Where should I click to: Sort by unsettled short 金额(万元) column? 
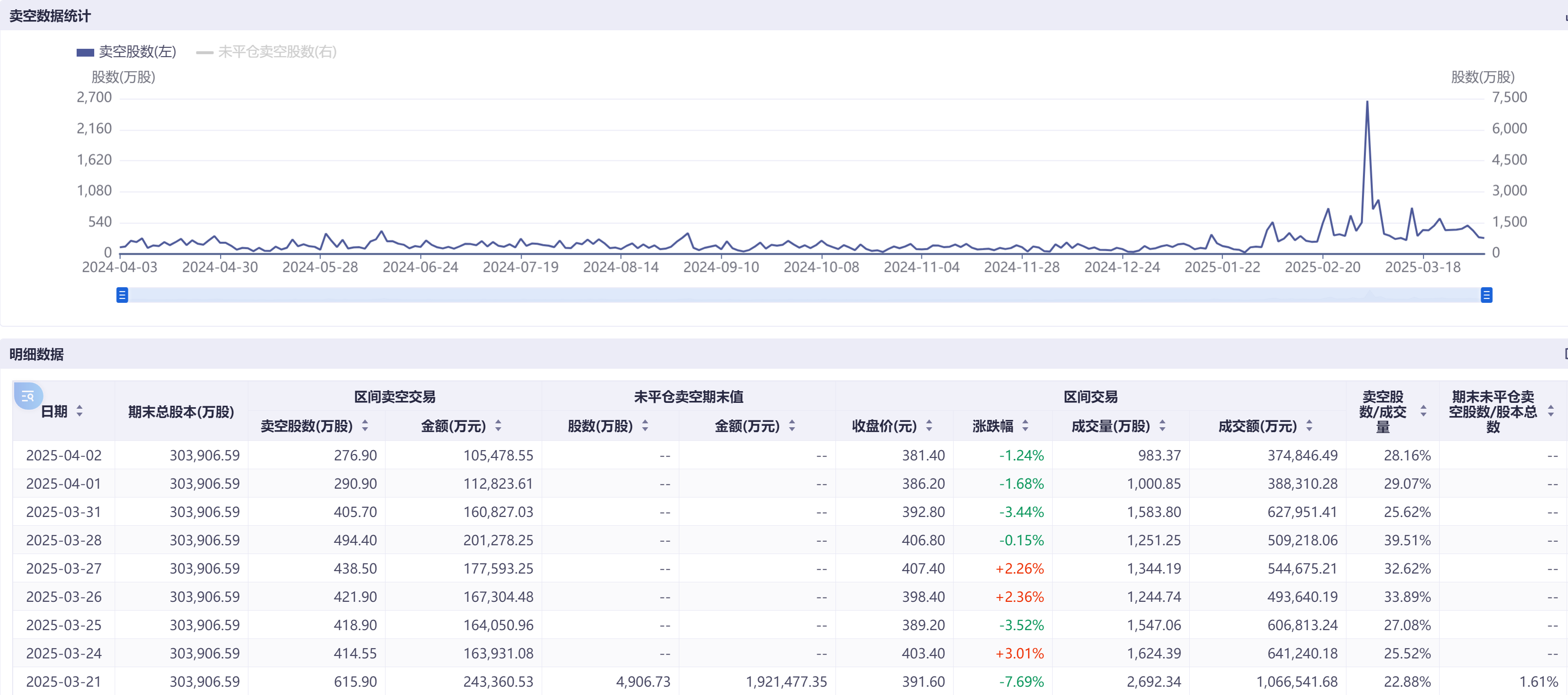coord(792,426)
